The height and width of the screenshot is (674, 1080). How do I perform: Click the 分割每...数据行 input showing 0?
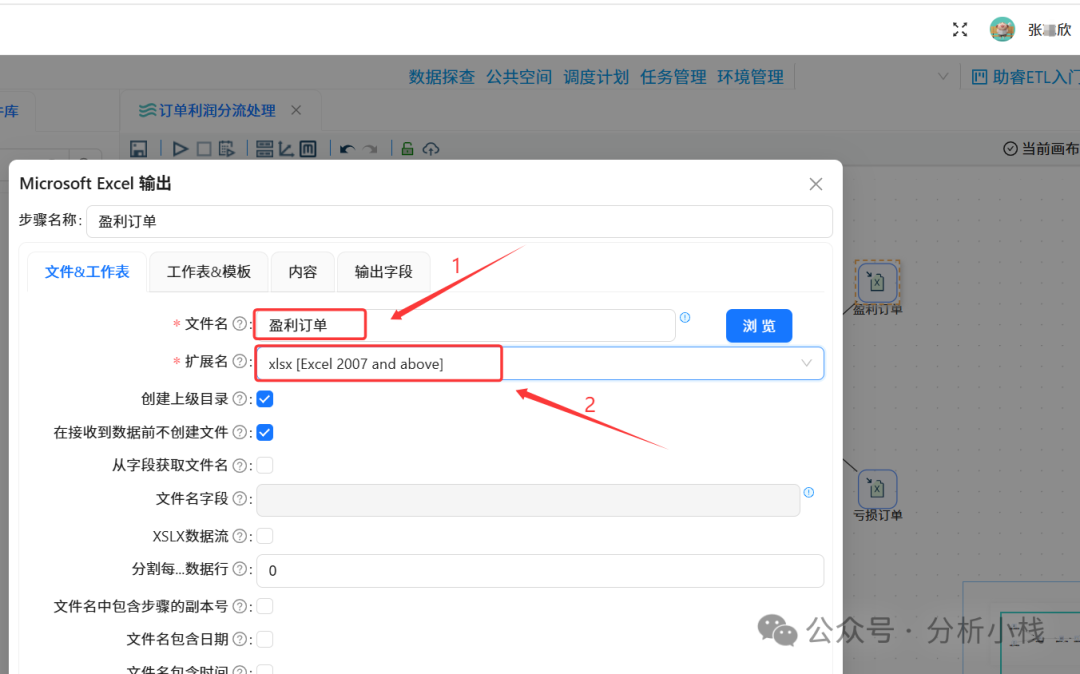click(x=540, y=571)
